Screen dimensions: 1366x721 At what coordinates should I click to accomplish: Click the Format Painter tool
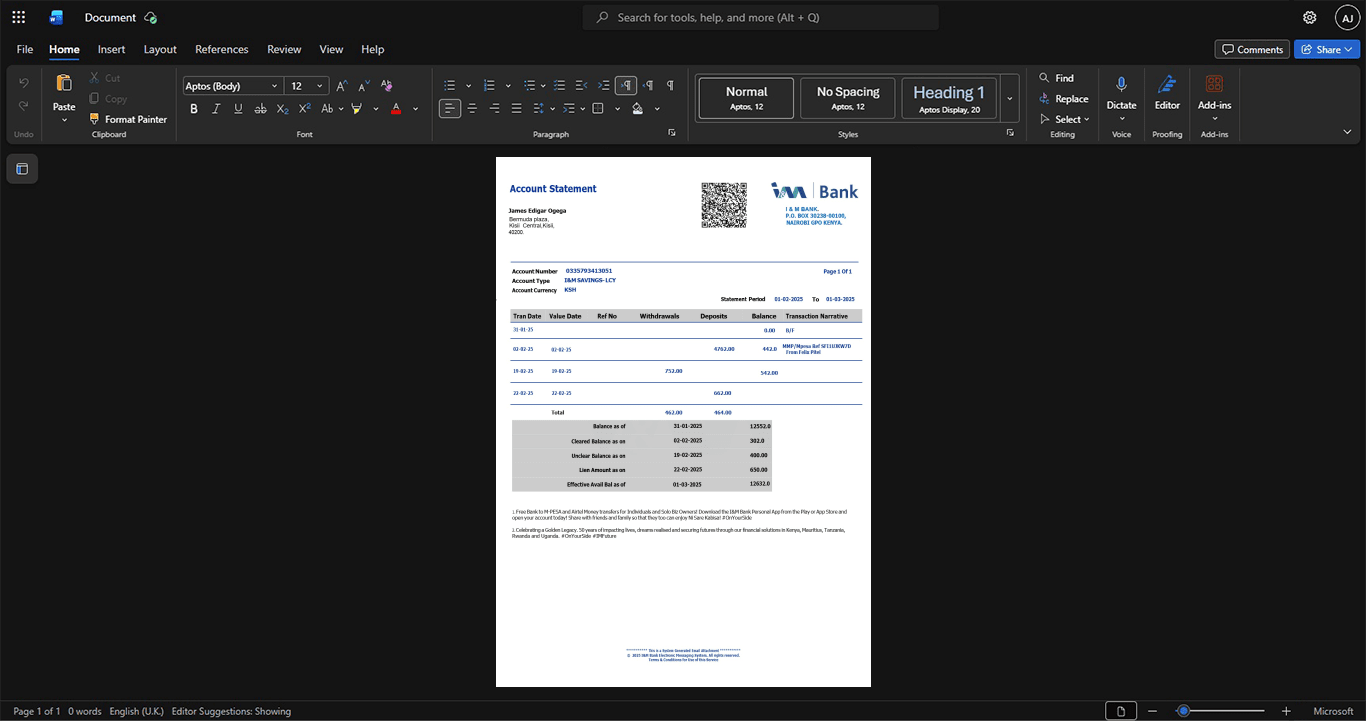(x=128, y=119)
